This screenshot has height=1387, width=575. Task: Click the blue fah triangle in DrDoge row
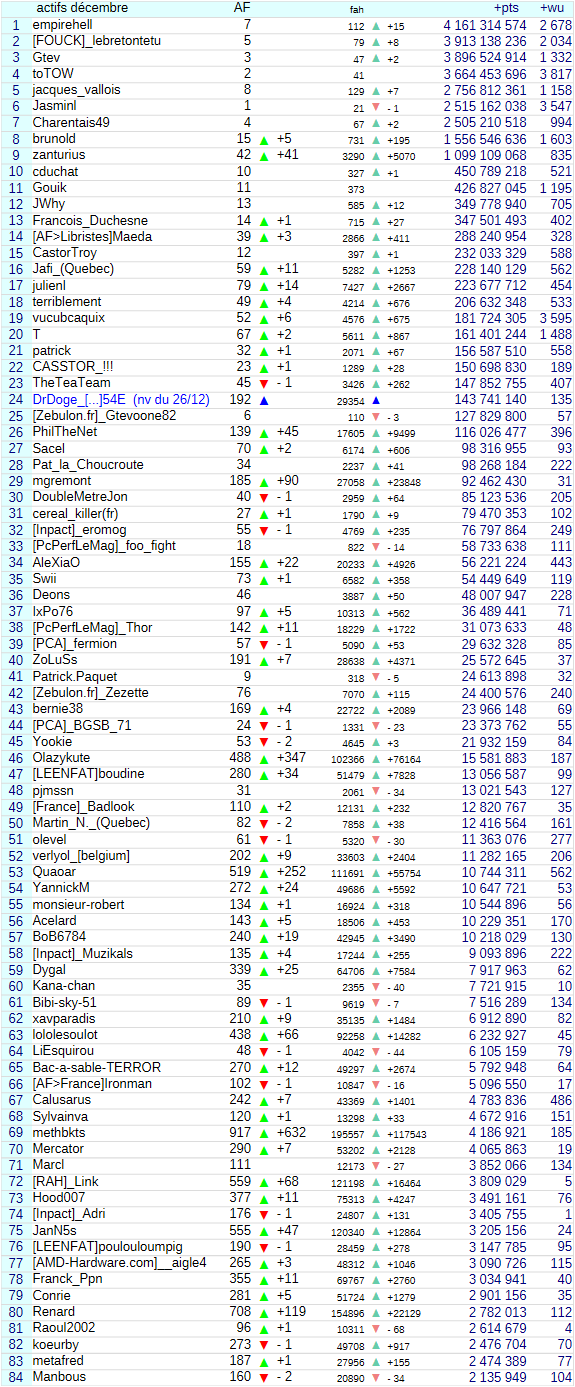tap(376, 400)
